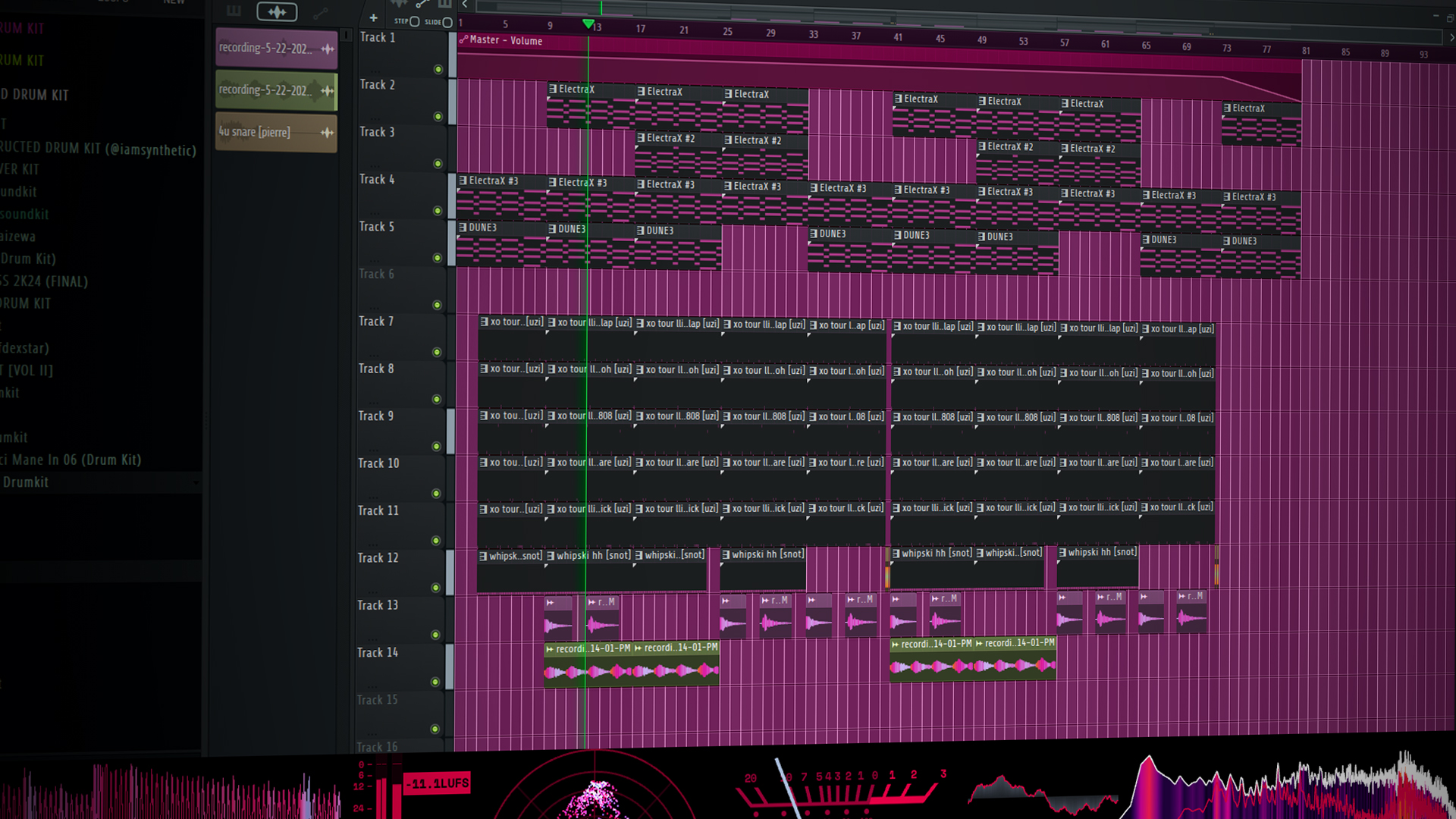
Task: Open the '[VOL II]' browser folder
Action: (x=27, y=370)
